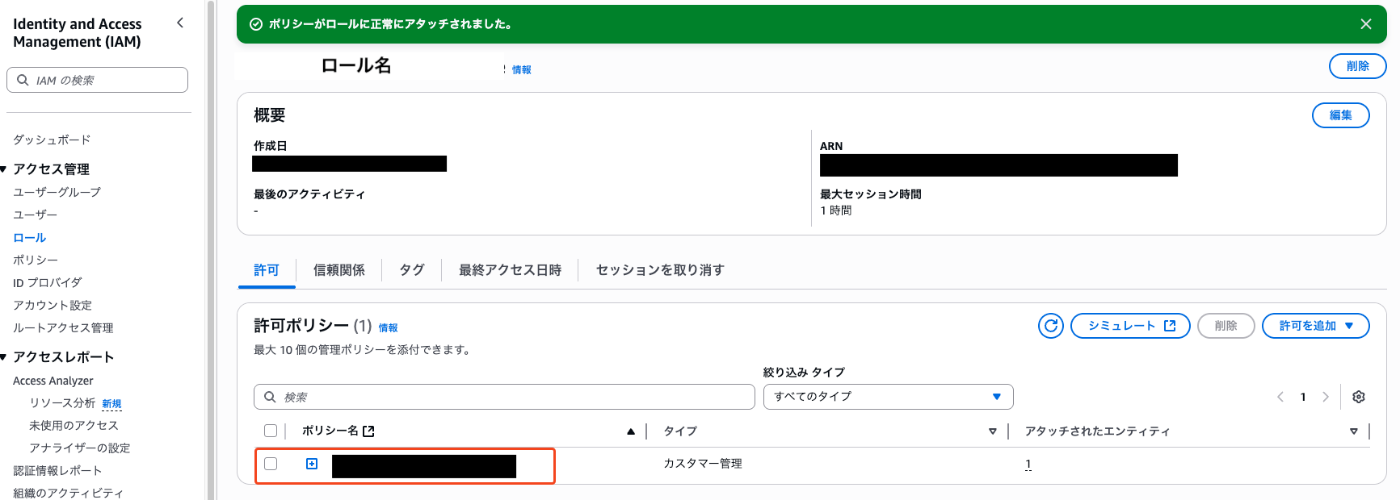Switch to the タグ tab
The width and height of the screenshot is (1400, 500).
point(412,270)
